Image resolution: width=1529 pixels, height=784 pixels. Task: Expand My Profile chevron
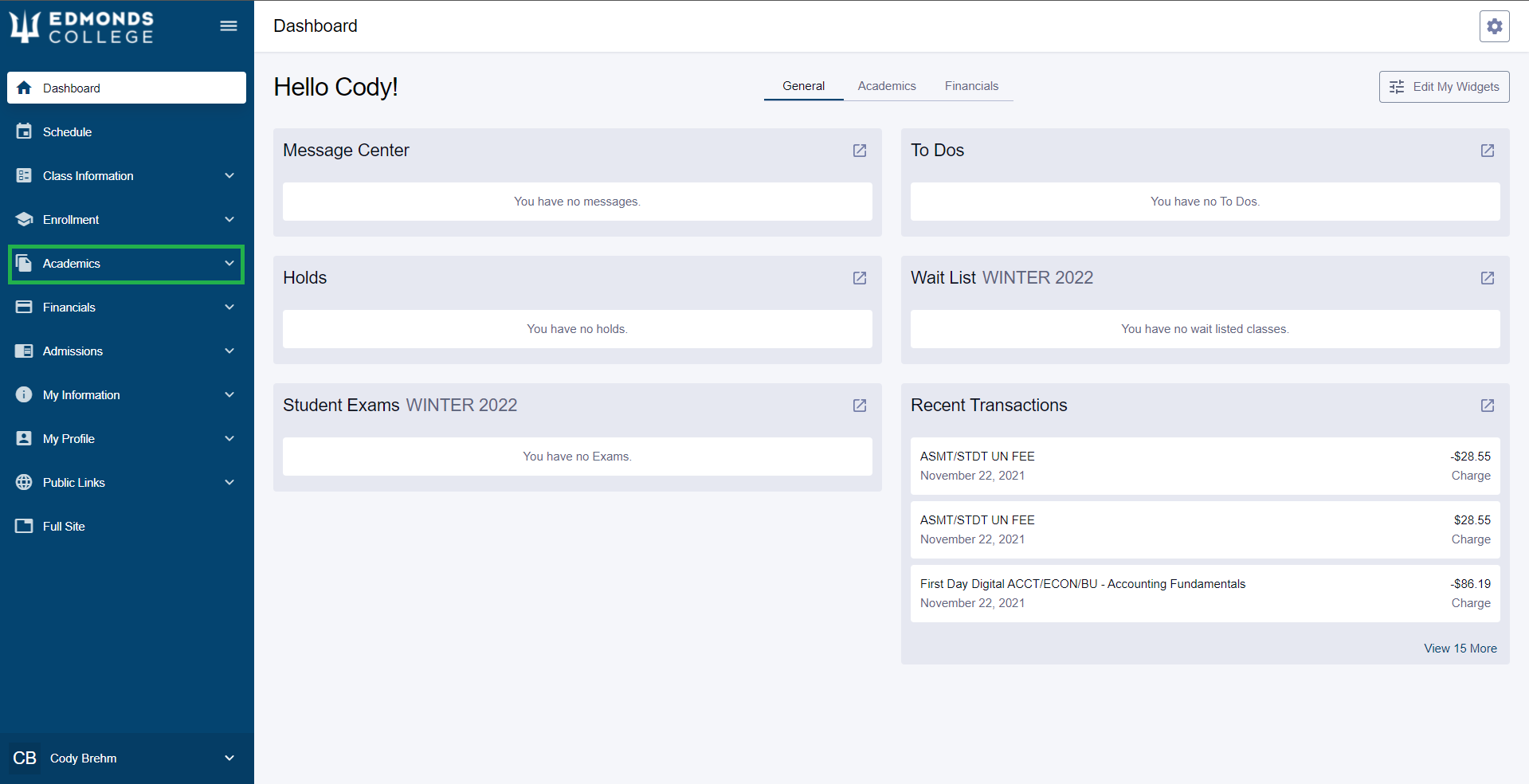point(229,438)
